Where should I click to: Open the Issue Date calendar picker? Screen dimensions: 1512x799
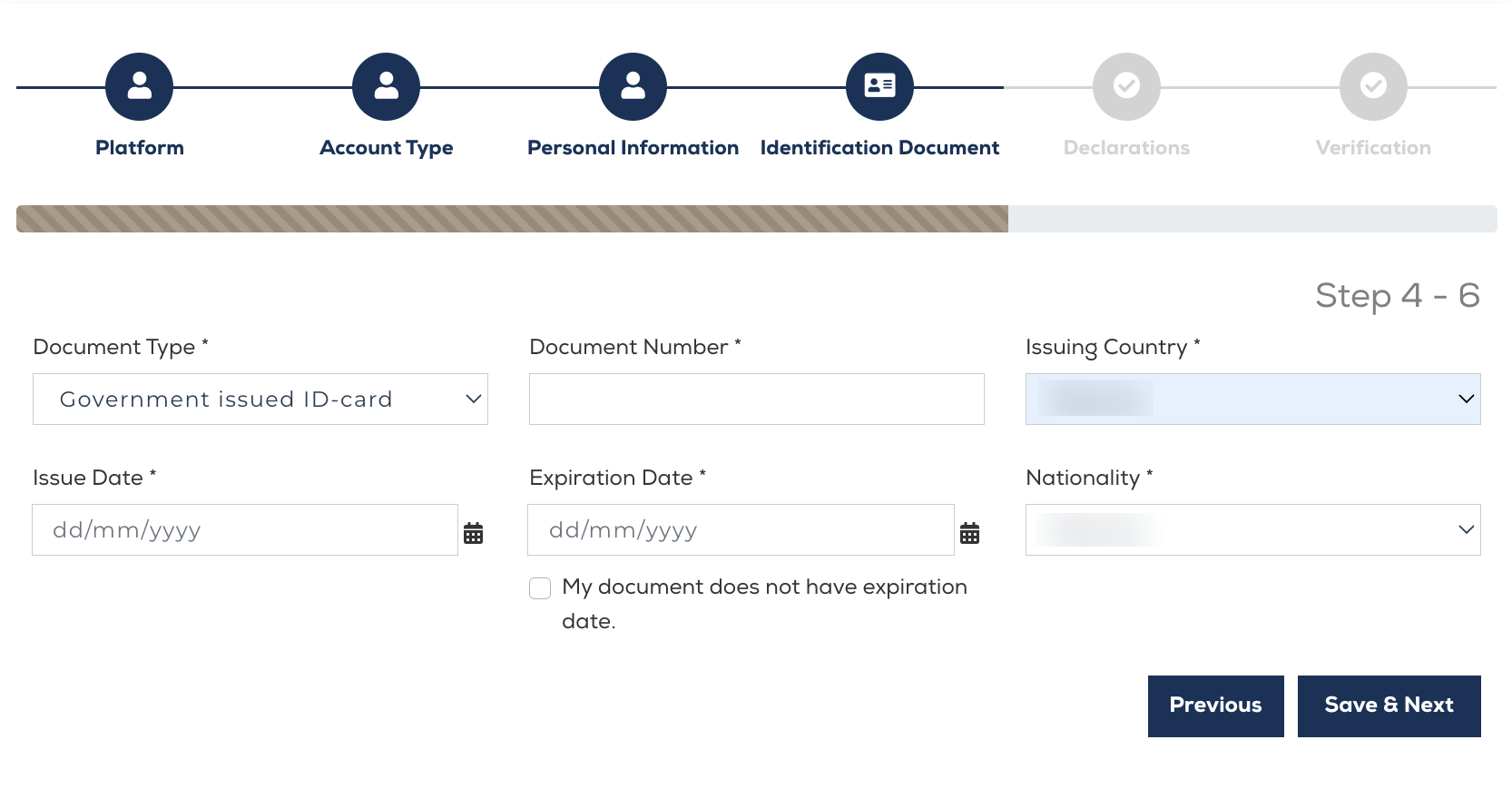(x=473, y=533)
